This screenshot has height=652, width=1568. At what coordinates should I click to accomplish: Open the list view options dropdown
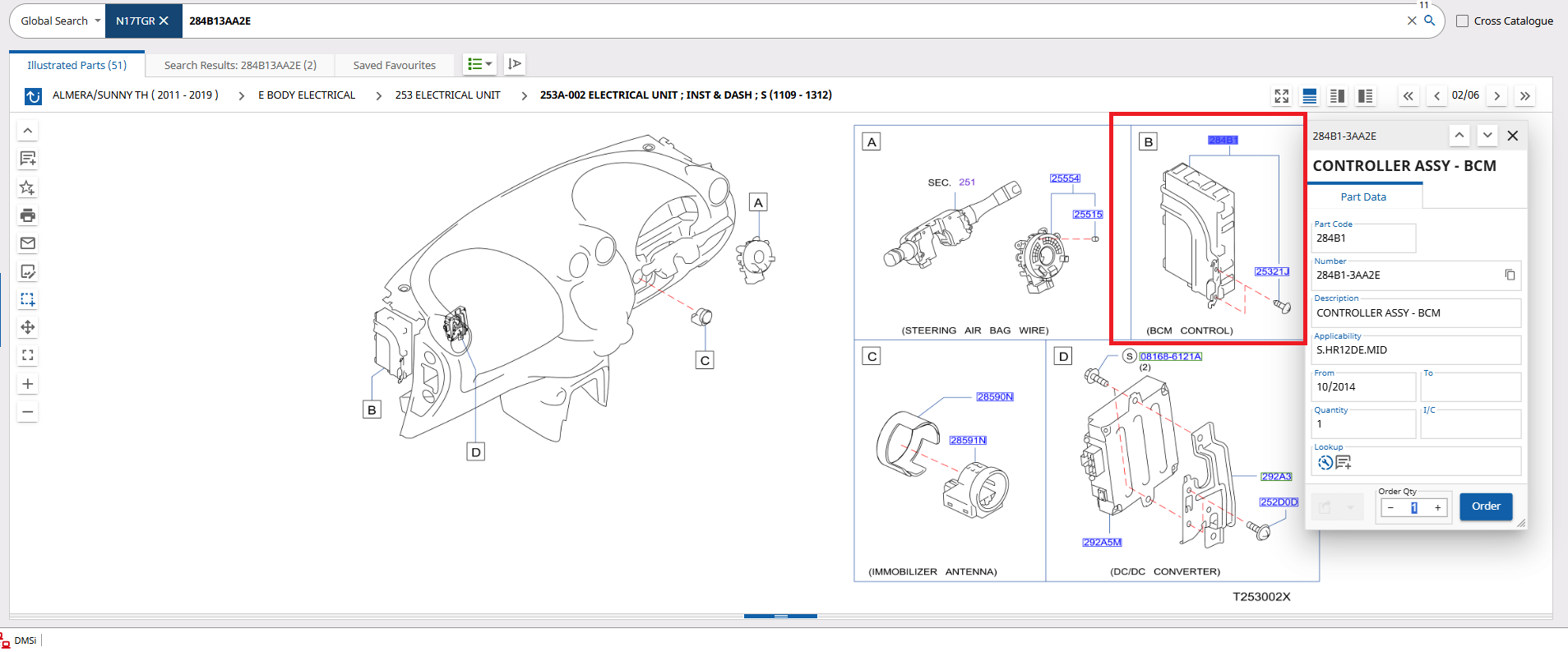(x=479, y=64)
